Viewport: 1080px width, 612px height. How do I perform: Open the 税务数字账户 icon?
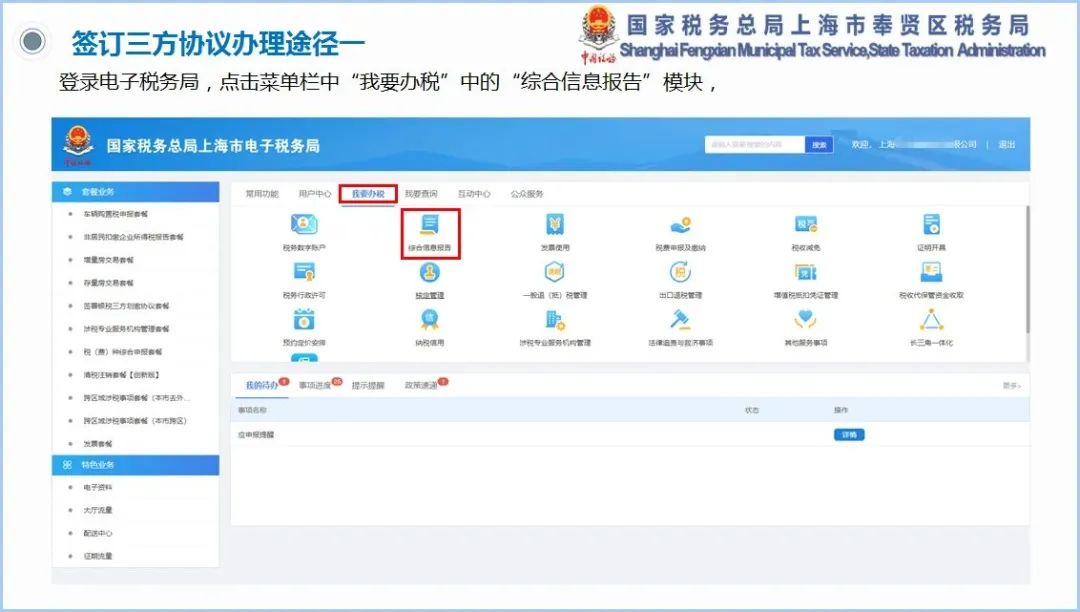click(x=304, y=225)
